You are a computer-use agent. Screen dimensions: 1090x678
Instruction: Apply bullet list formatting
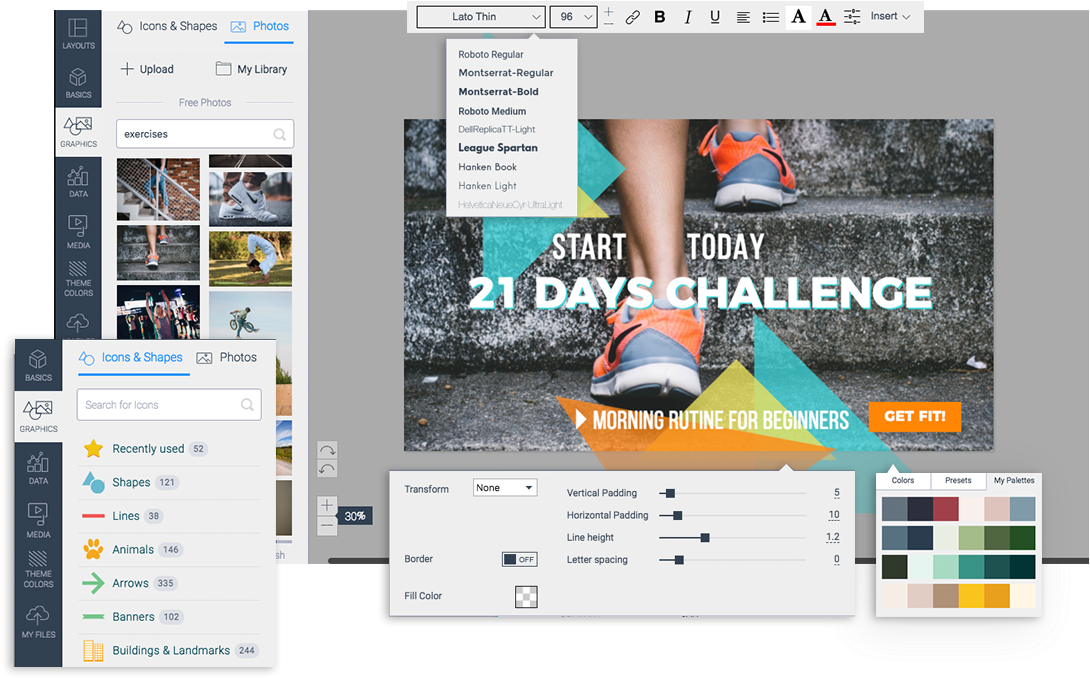(770, 17)
